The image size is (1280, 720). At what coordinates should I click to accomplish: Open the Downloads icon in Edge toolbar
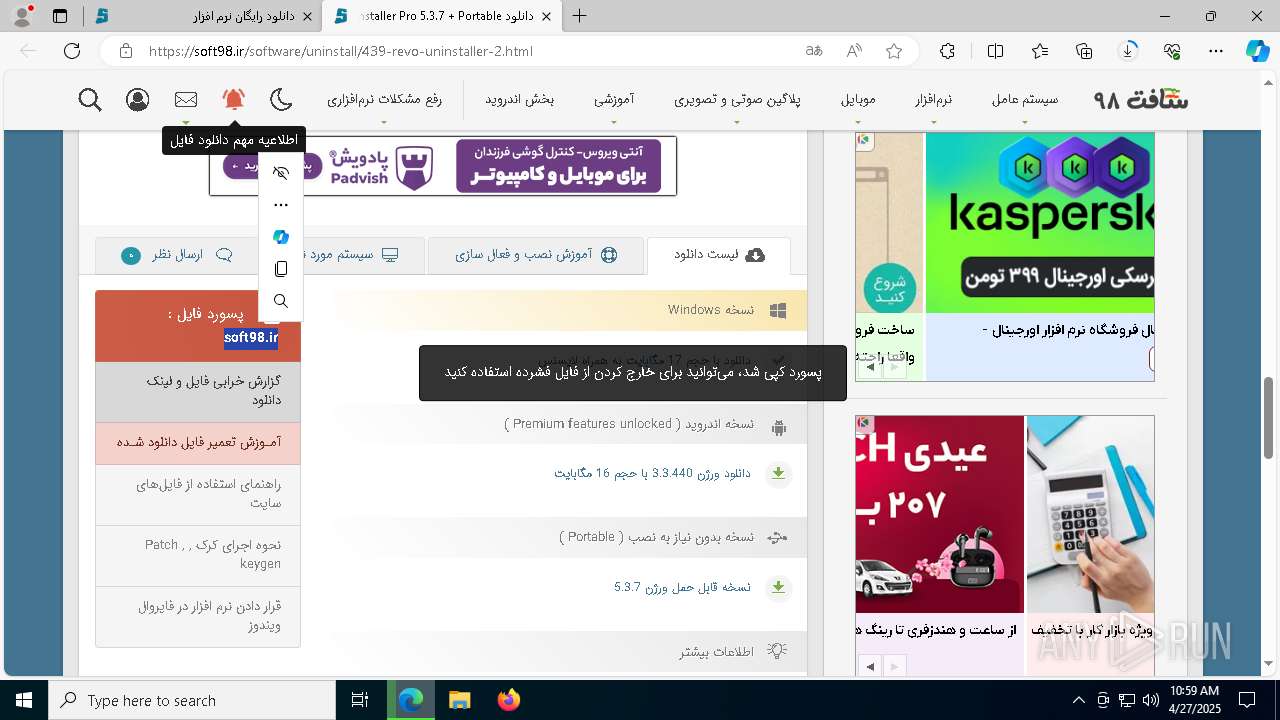[1128, 51]
